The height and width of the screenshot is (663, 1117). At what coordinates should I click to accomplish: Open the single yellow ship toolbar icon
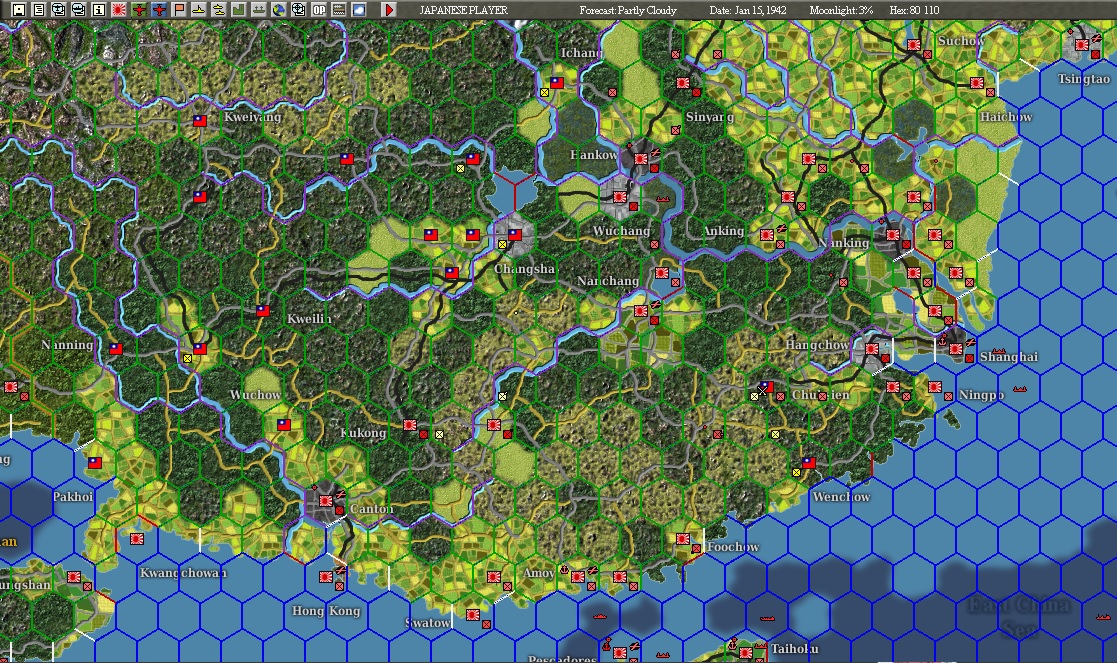pyautogui.click(x=198, y=10)
